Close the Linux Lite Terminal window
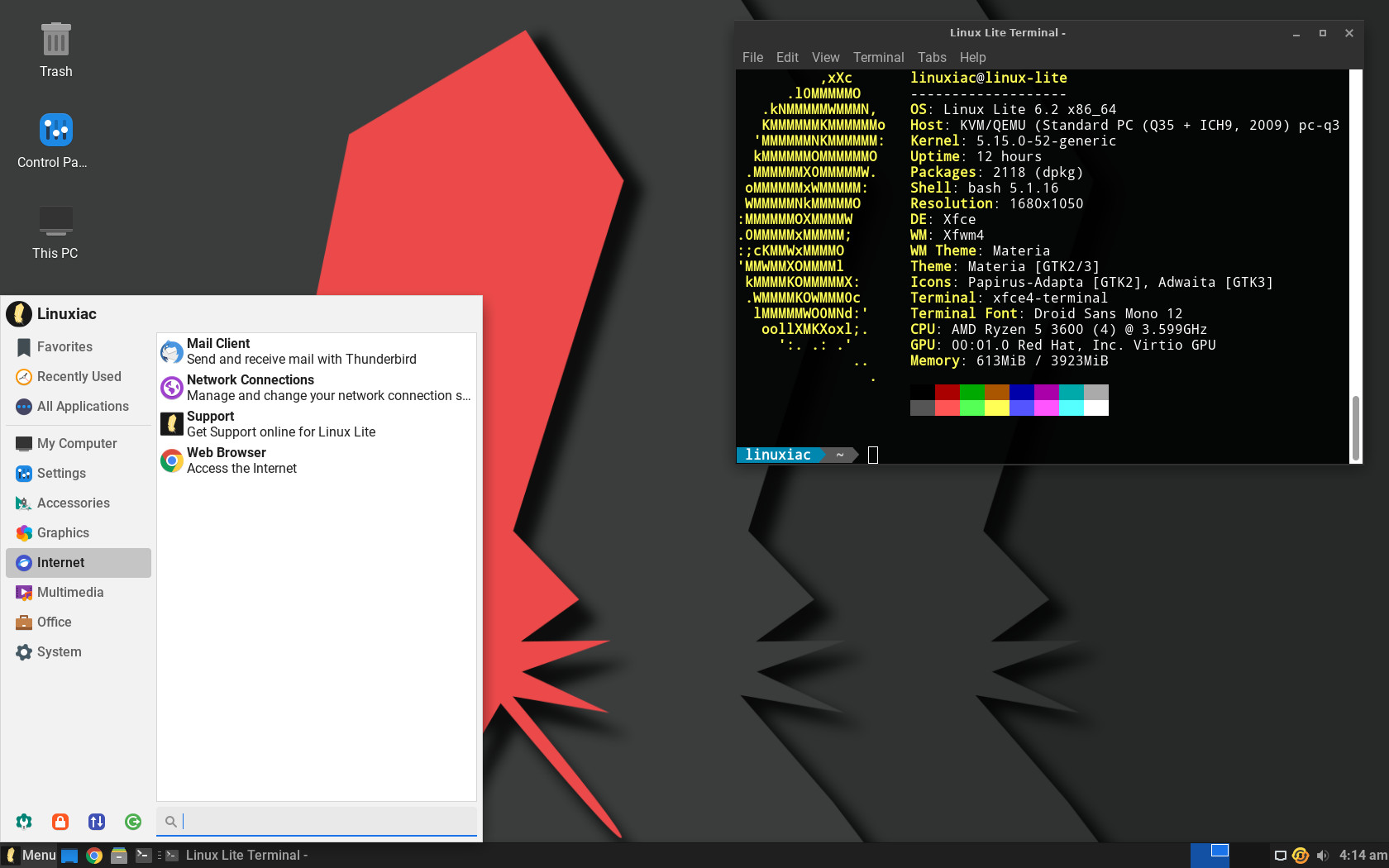The height and width of the screenshot is (868, 1389). (x=1349, y=33)
